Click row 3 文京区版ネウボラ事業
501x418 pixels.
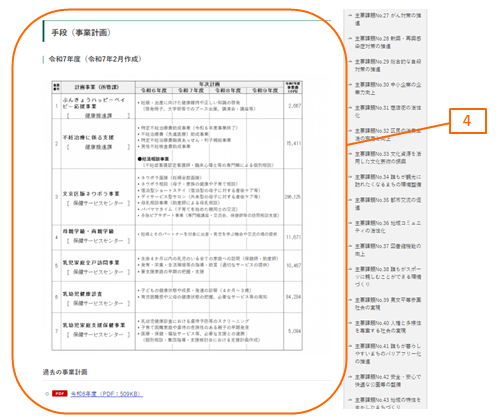91,194
